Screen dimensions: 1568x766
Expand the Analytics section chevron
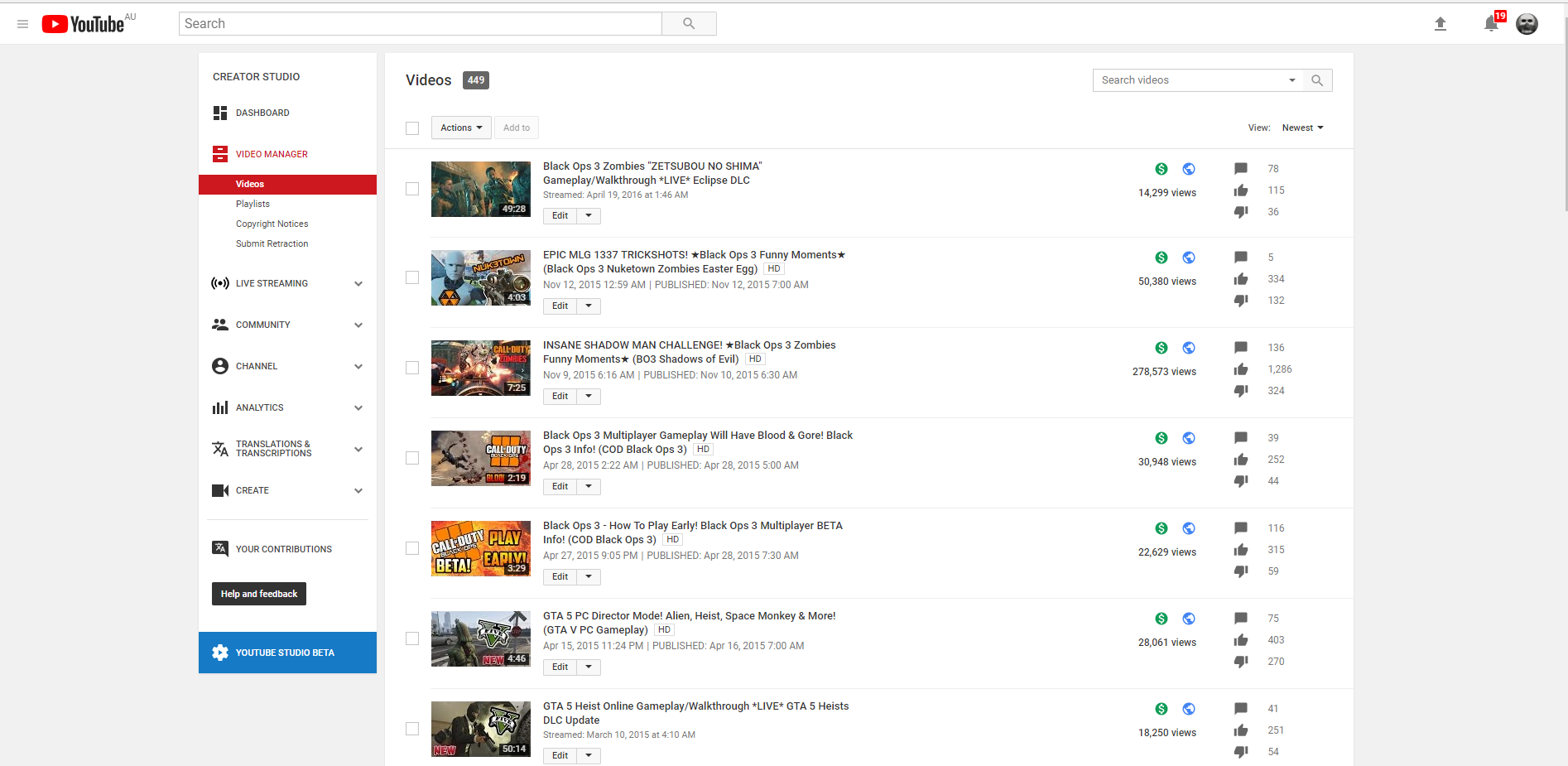(358, 407)
